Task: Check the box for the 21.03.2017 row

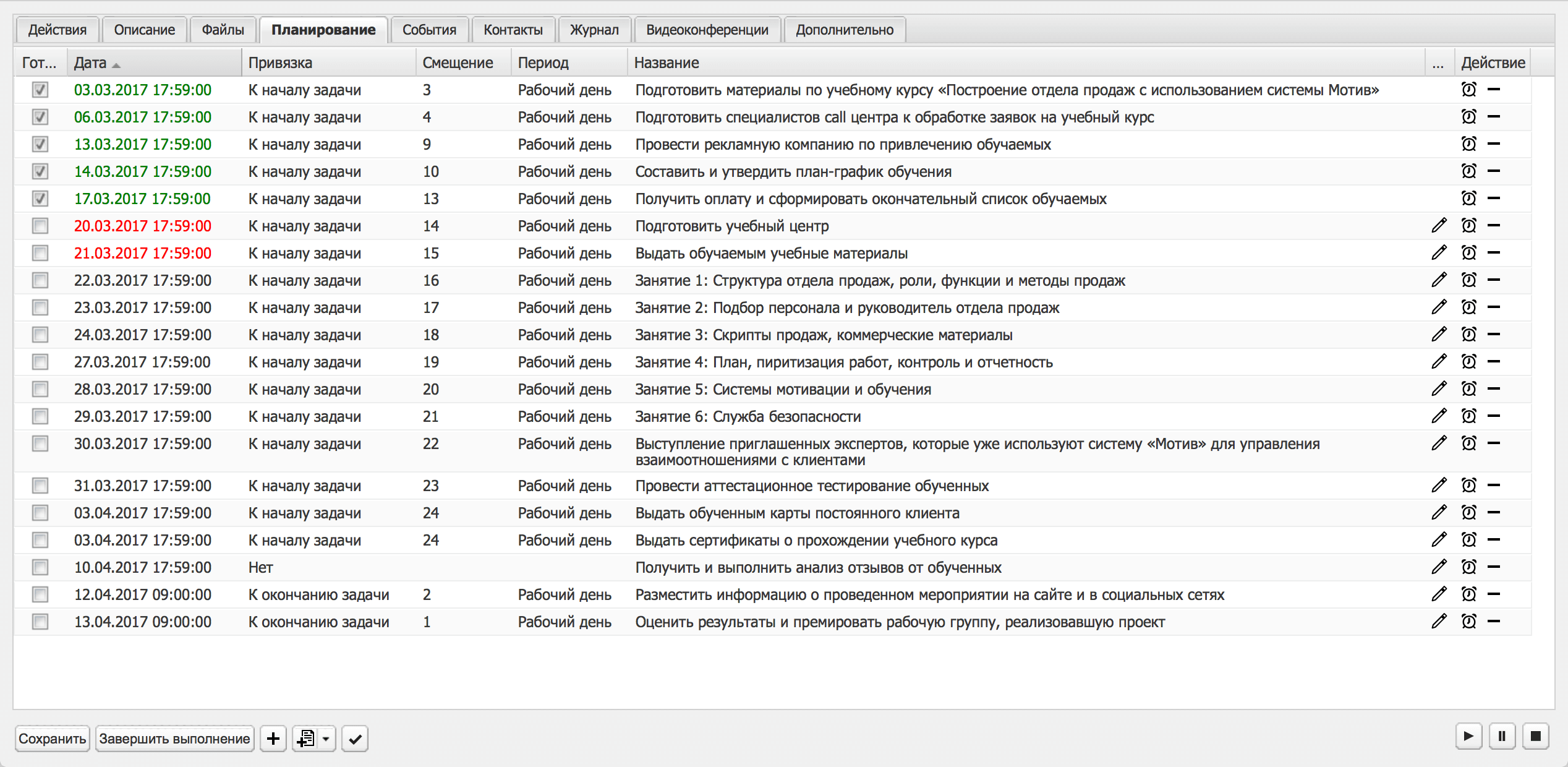Action: click(40, 253)
